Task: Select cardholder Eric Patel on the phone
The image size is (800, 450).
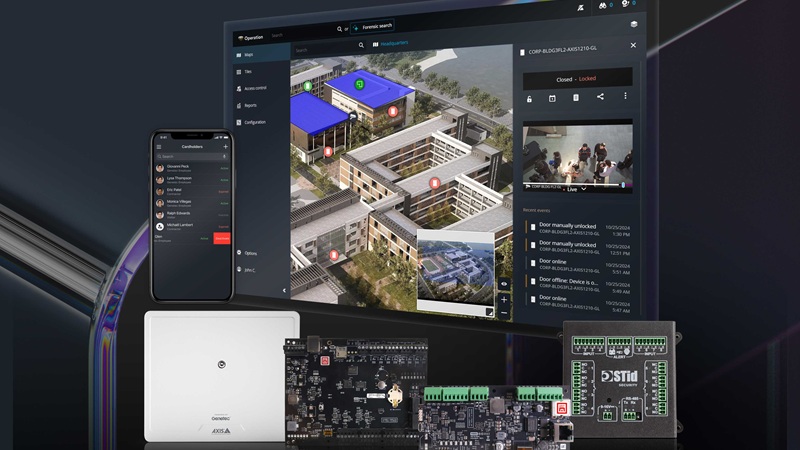Action: click(192, 191)
